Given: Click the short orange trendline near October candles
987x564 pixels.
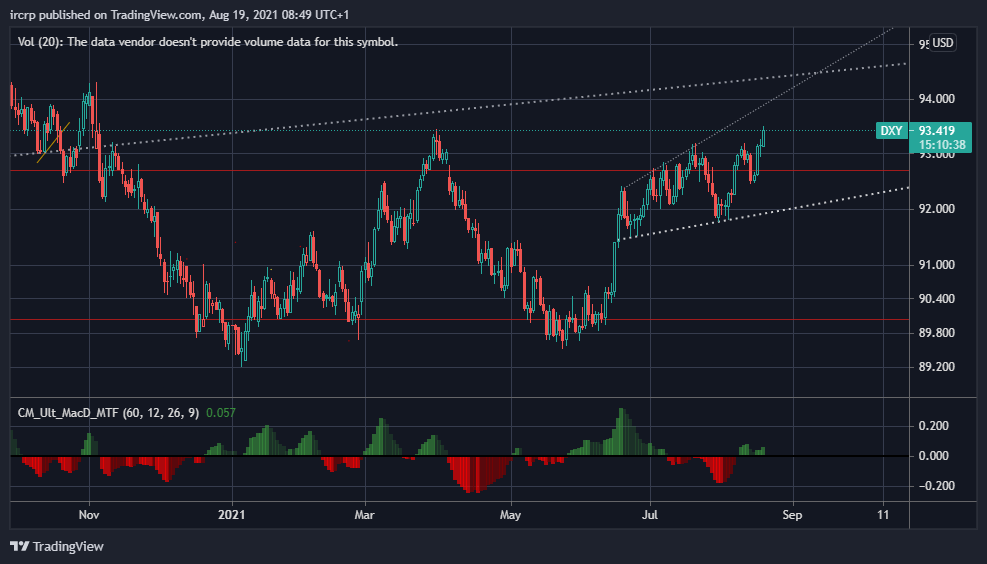Looking at the screenshot, I should tap(53, 142).
